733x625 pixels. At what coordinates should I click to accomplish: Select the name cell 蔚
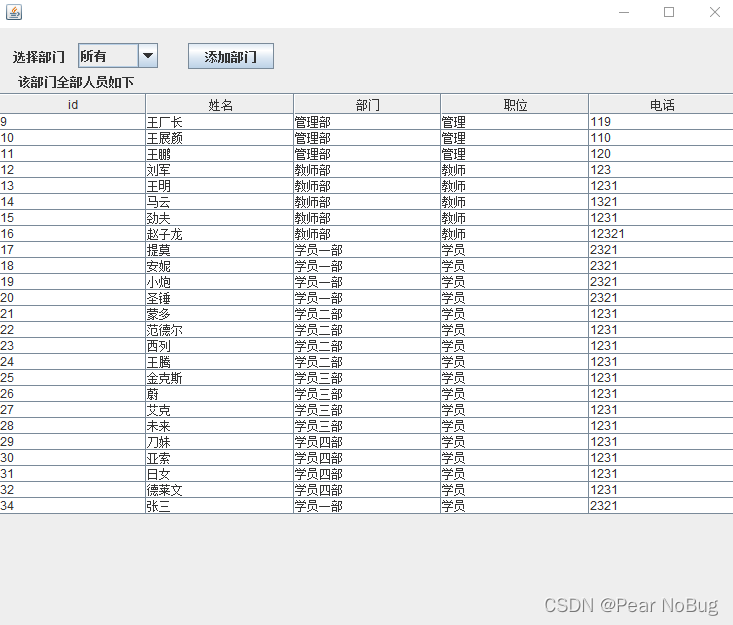pos(220,394)
